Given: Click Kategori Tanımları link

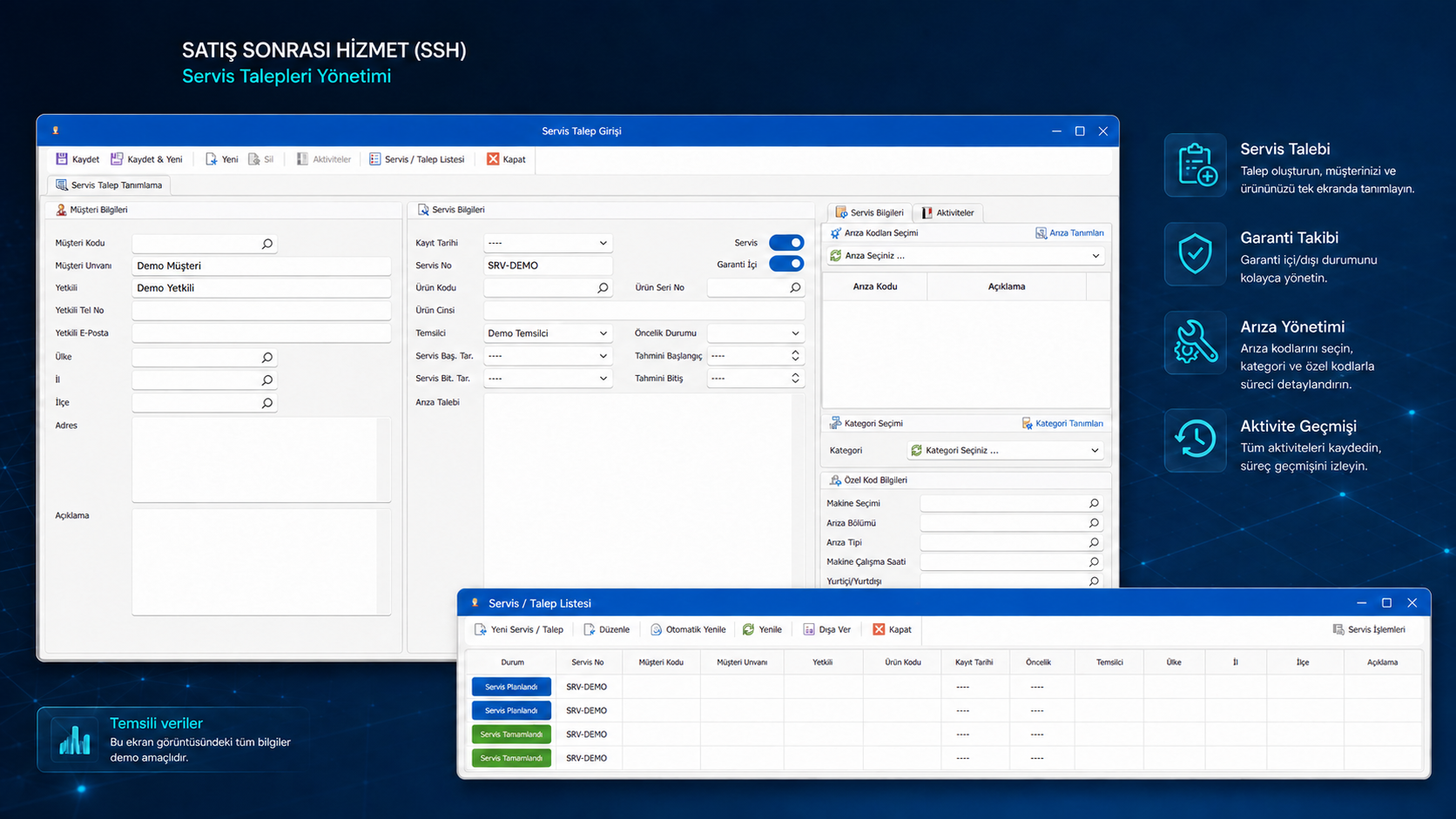Looking at the screenshot, I should (1062, 423).
